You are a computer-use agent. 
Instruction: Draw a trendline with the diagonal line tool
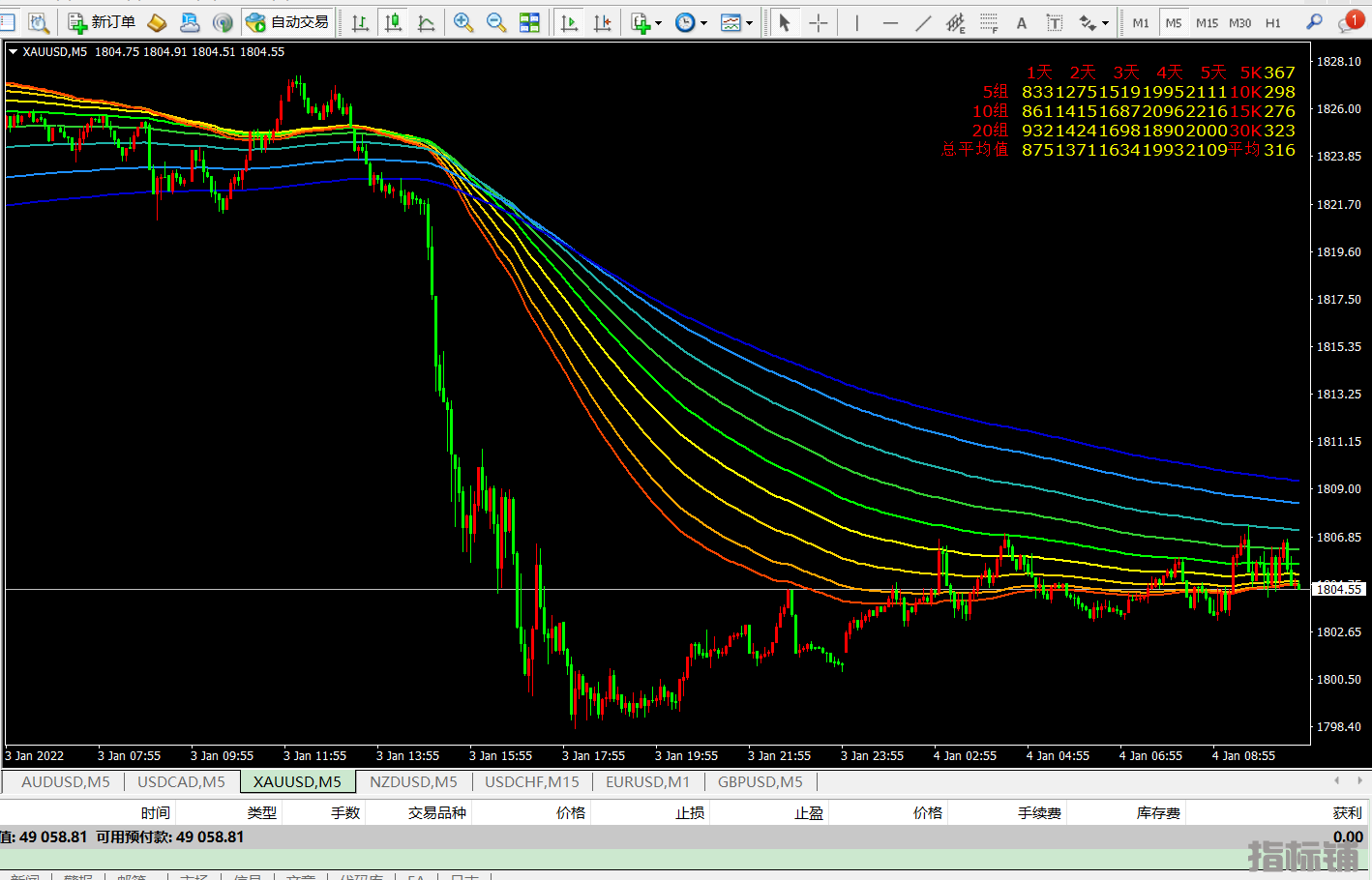(923, 22)
